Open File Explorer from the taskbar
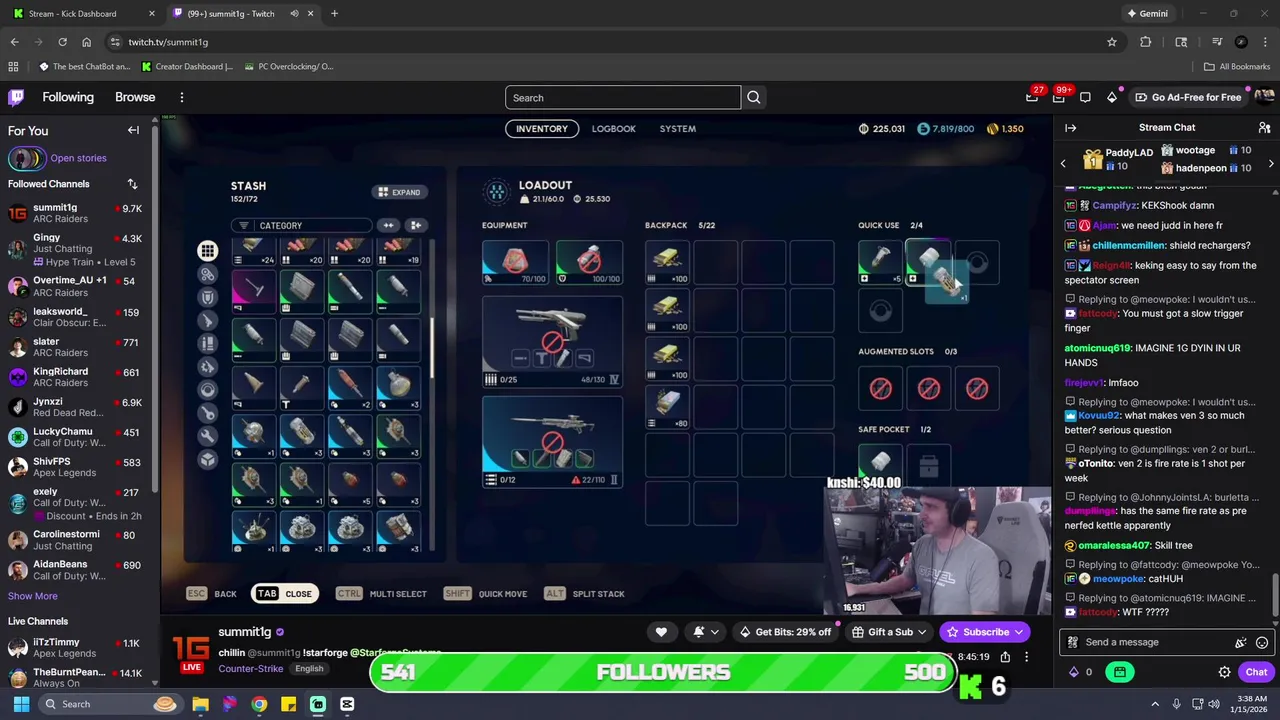Screen dimensions: 1280x720 (200, 704)
